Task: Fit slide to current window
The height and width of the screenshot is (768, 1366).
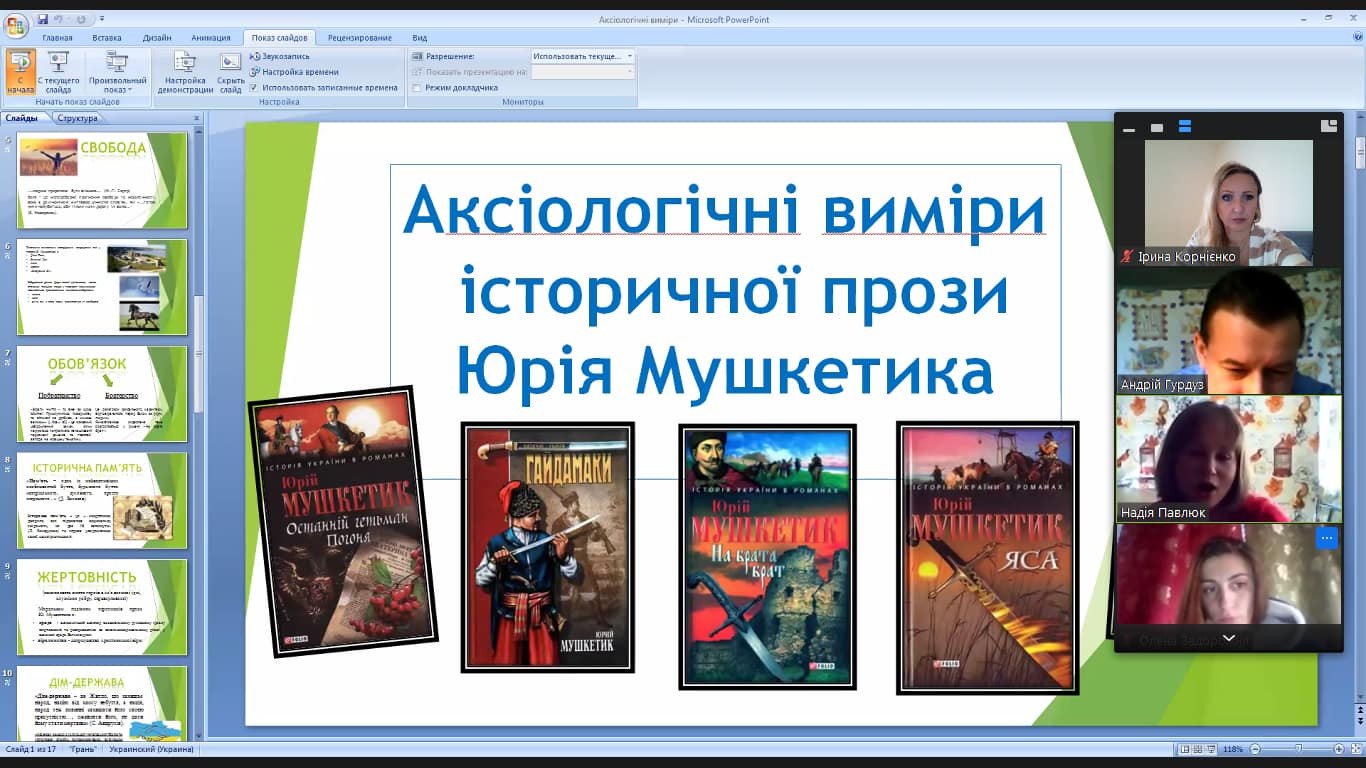Action: click(x=1354, y=749)
